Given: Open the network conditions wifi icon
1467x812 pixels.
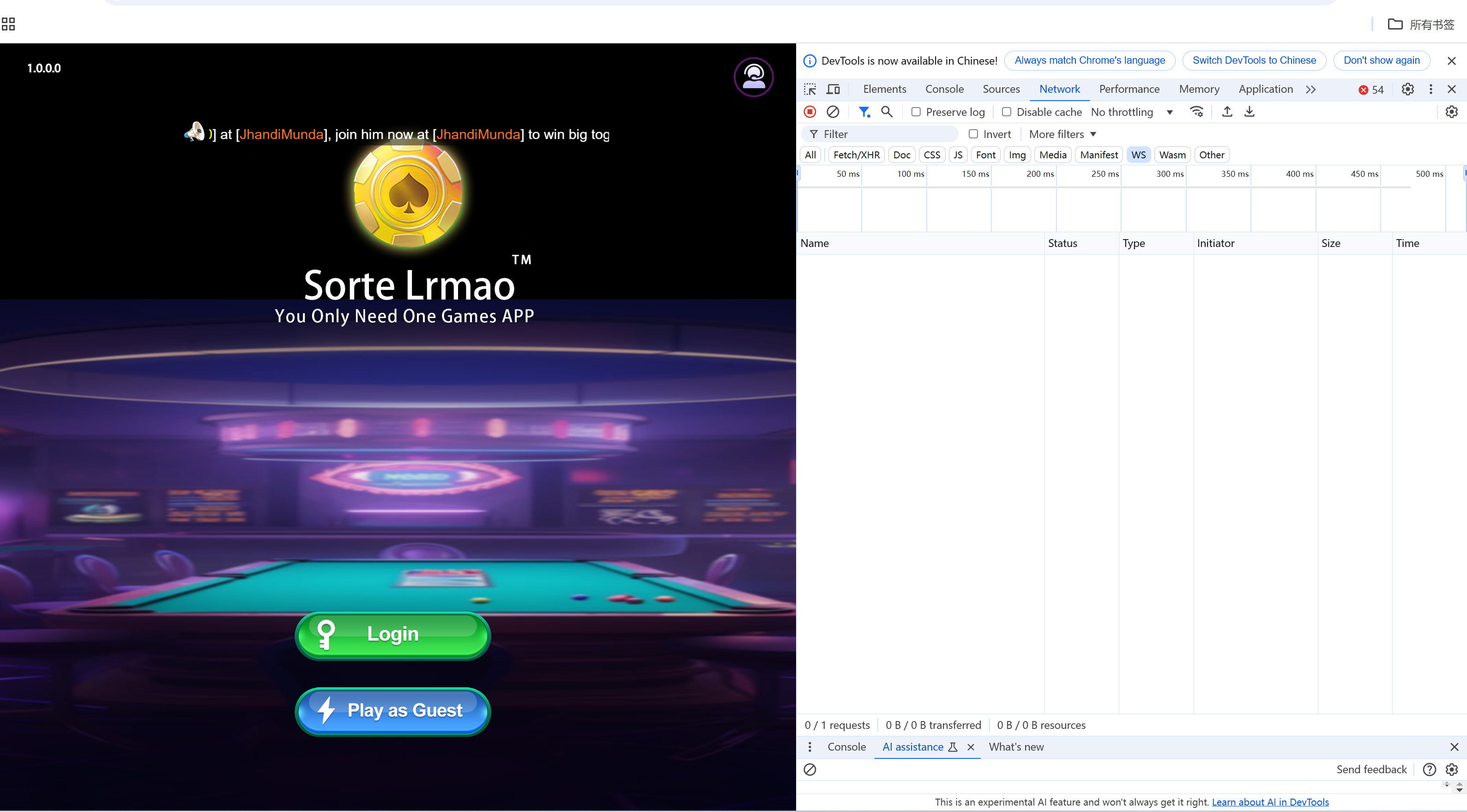Looking at the screenshot, I should click(x=1196, y=112).
